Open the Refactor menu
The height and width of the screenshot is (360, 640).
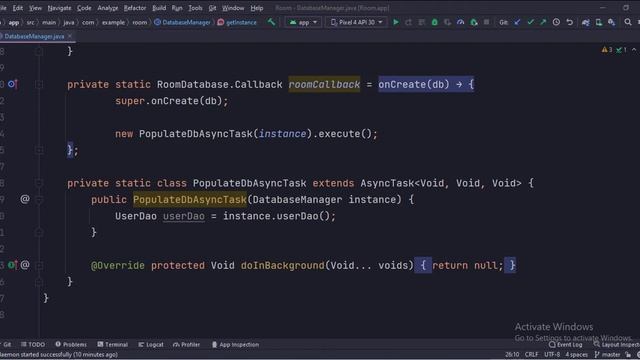point(135,8)
